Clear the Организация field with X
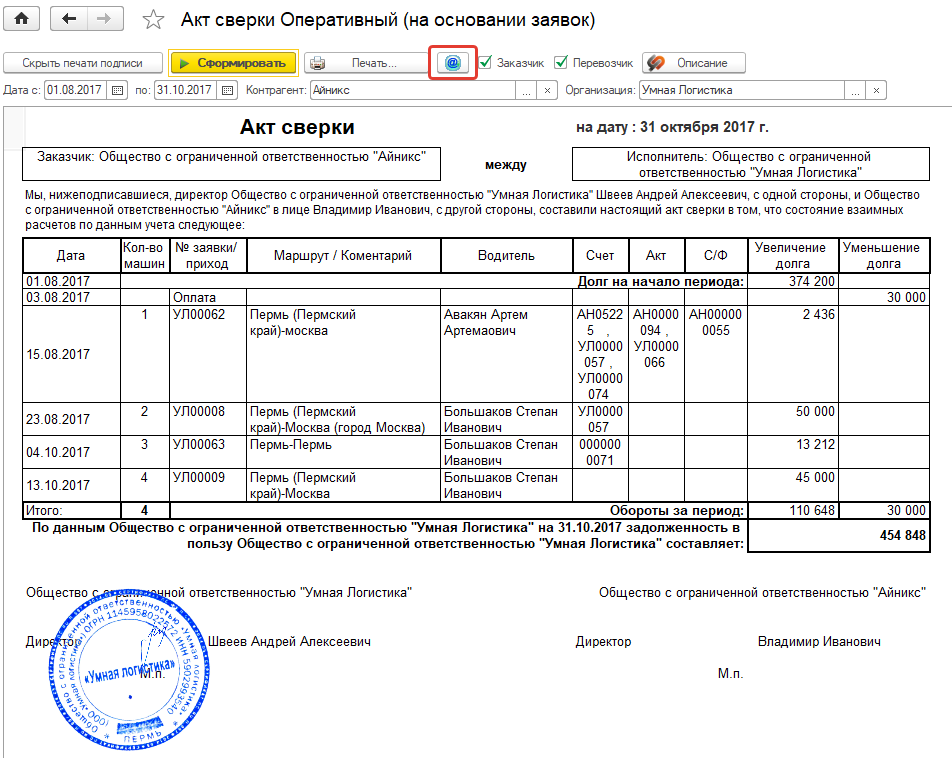 pyautogui.click(x=876, y=90)
